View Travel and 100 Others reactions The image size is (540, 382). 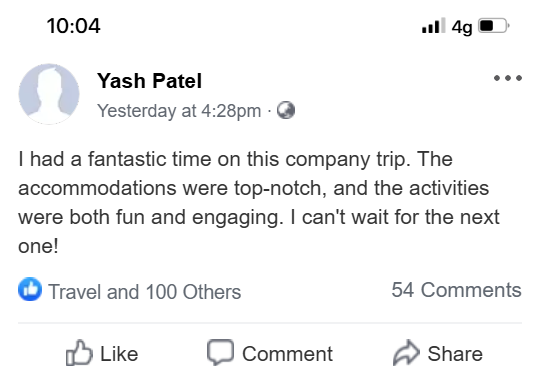coord(145,292)
